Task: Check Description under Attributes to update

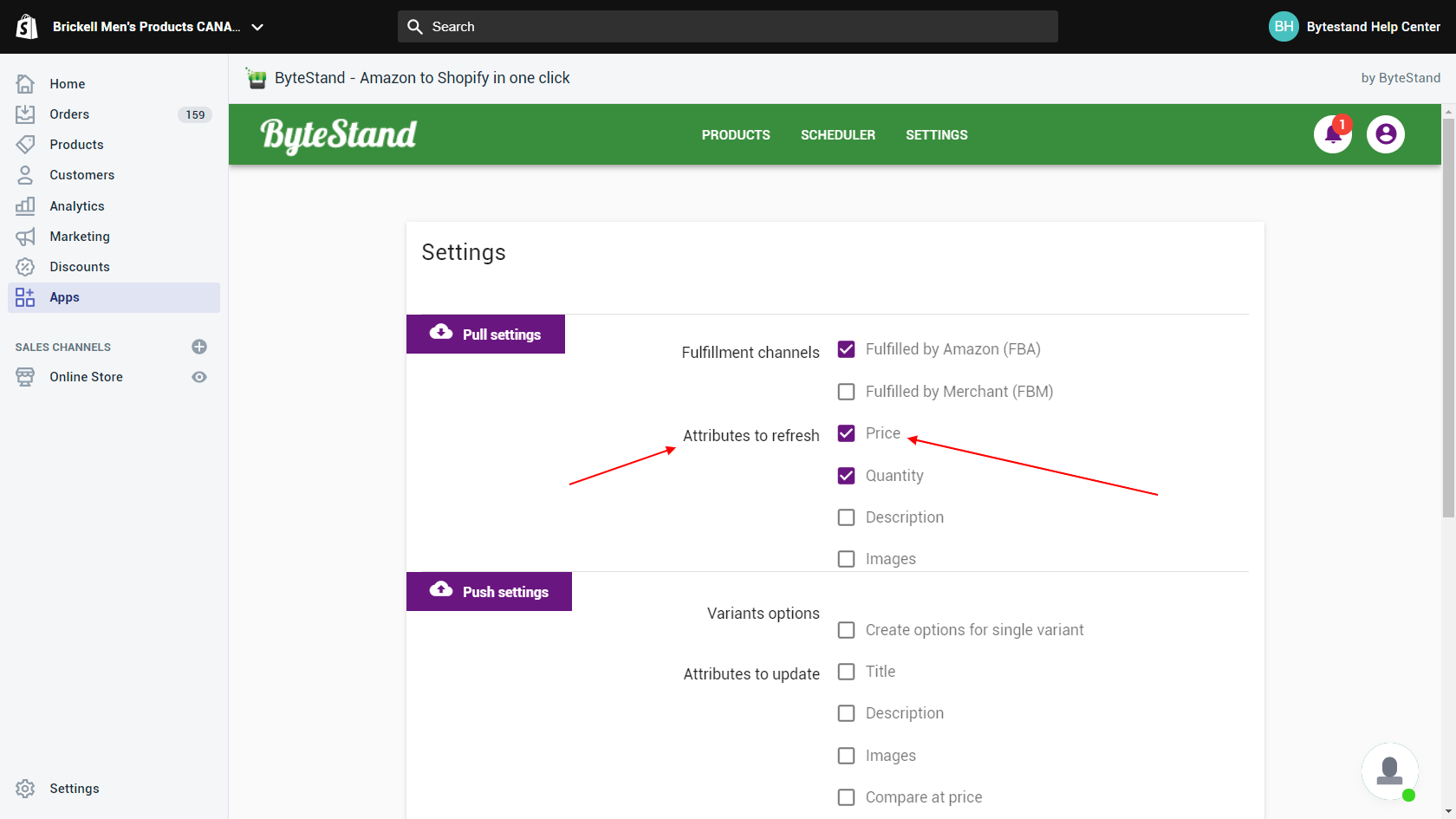Action: tap(847, 713)
